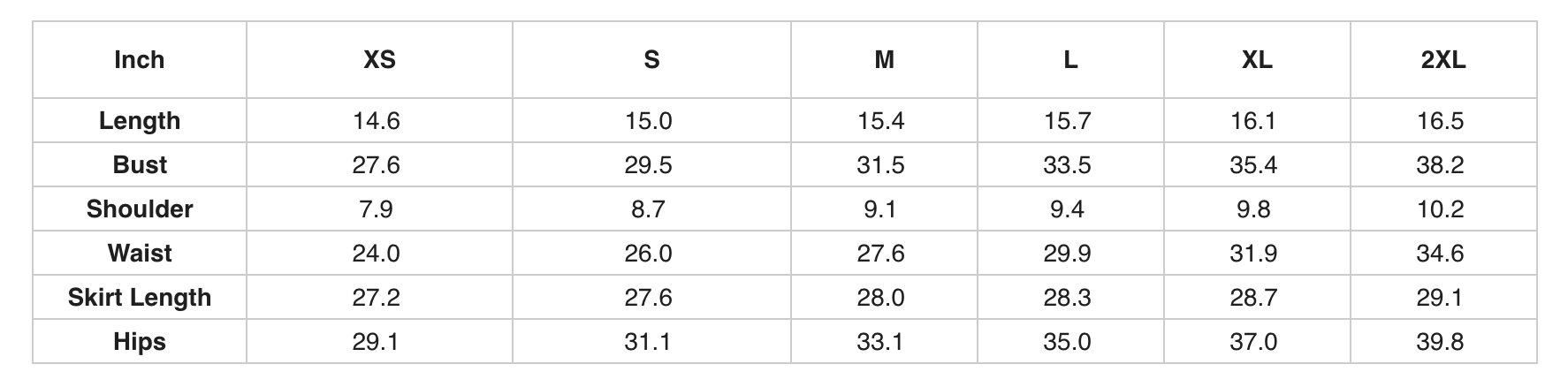The width and height of the screenshot is (1568, 387).
Task: Select the Bust row label
Action: click(x=140, y=165)
